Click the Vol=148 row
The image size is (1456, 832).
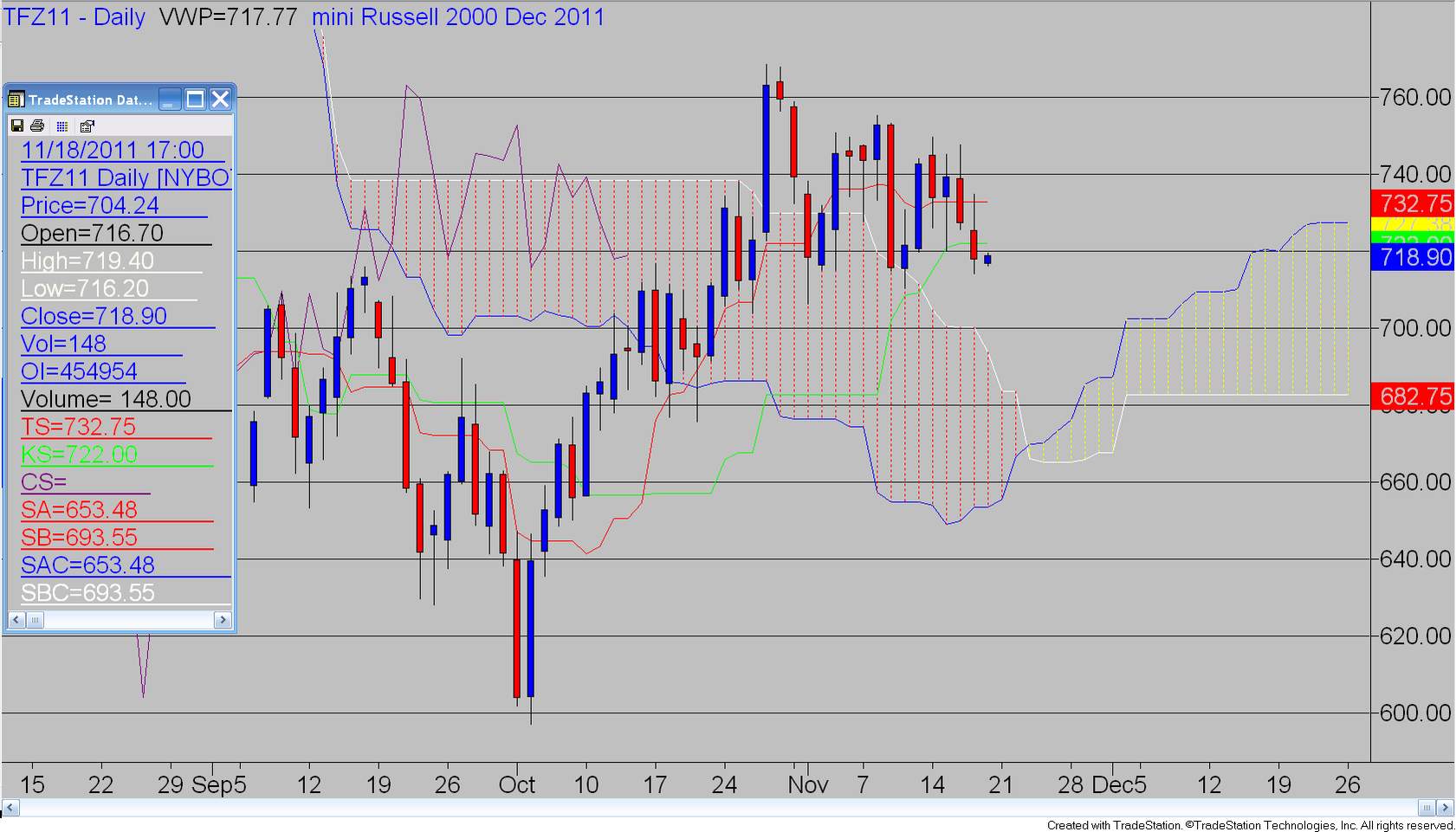(100, 344)
